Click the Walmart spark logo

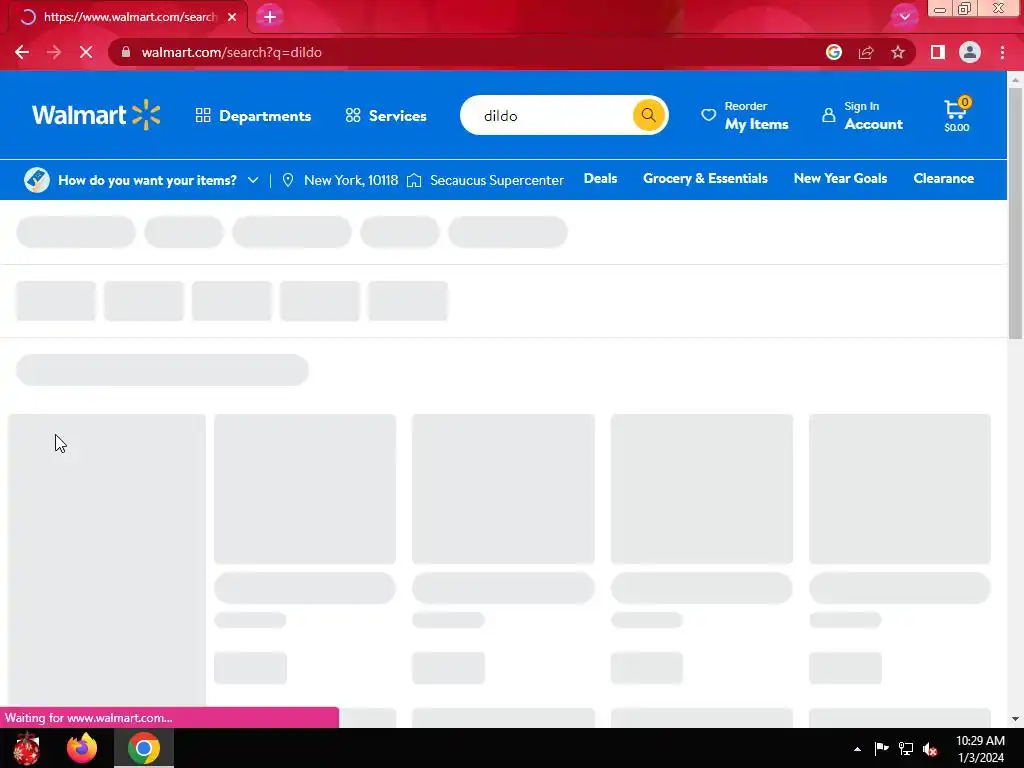(96, 115)
